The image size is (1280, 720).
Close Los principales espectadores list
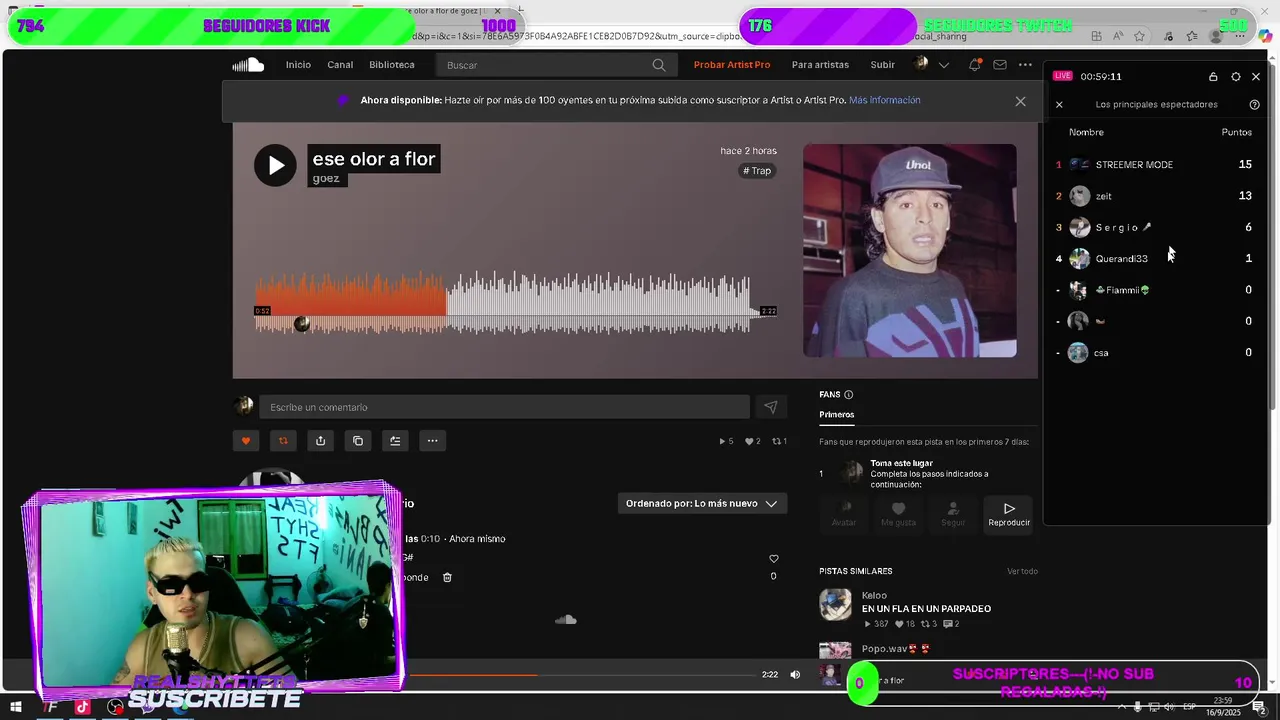[x=1059, y=105]
